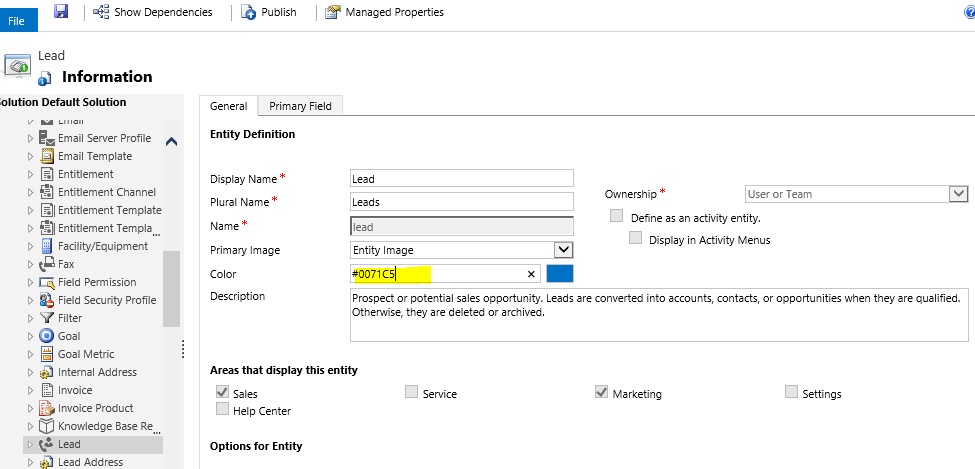The height and width of the screenshot is (469, 975).
Task: Toggle the Service area checkbox
Action: pos(411,393)
